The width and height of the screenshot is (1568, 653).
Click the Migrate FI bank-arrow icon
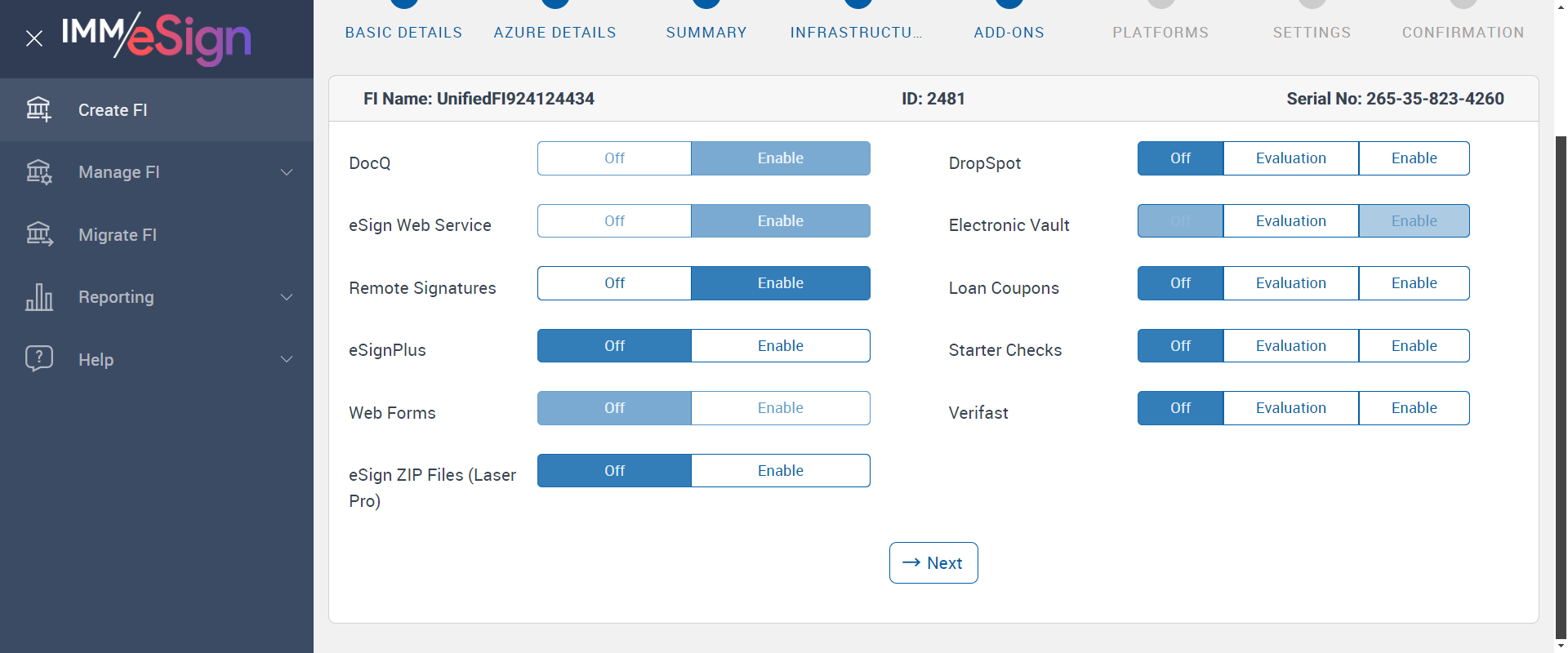[38, 234]
